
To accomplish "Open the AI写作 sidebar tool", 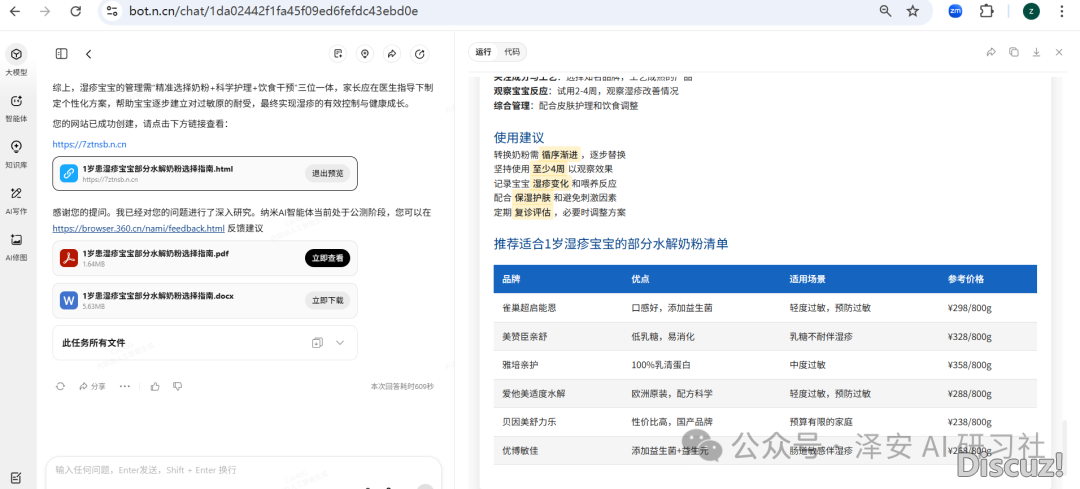I will click(17, 200).
